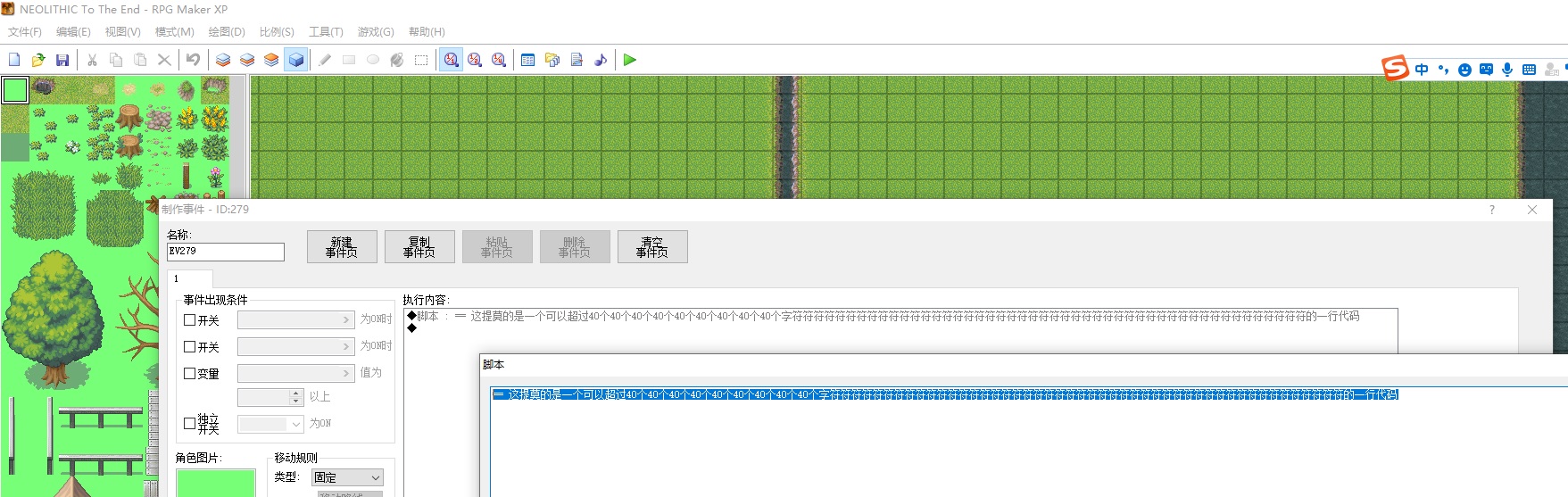Set map zoom to 1/4
Image resolution: width=1568 pixels, height=497 pixels.
pos(499,60)
